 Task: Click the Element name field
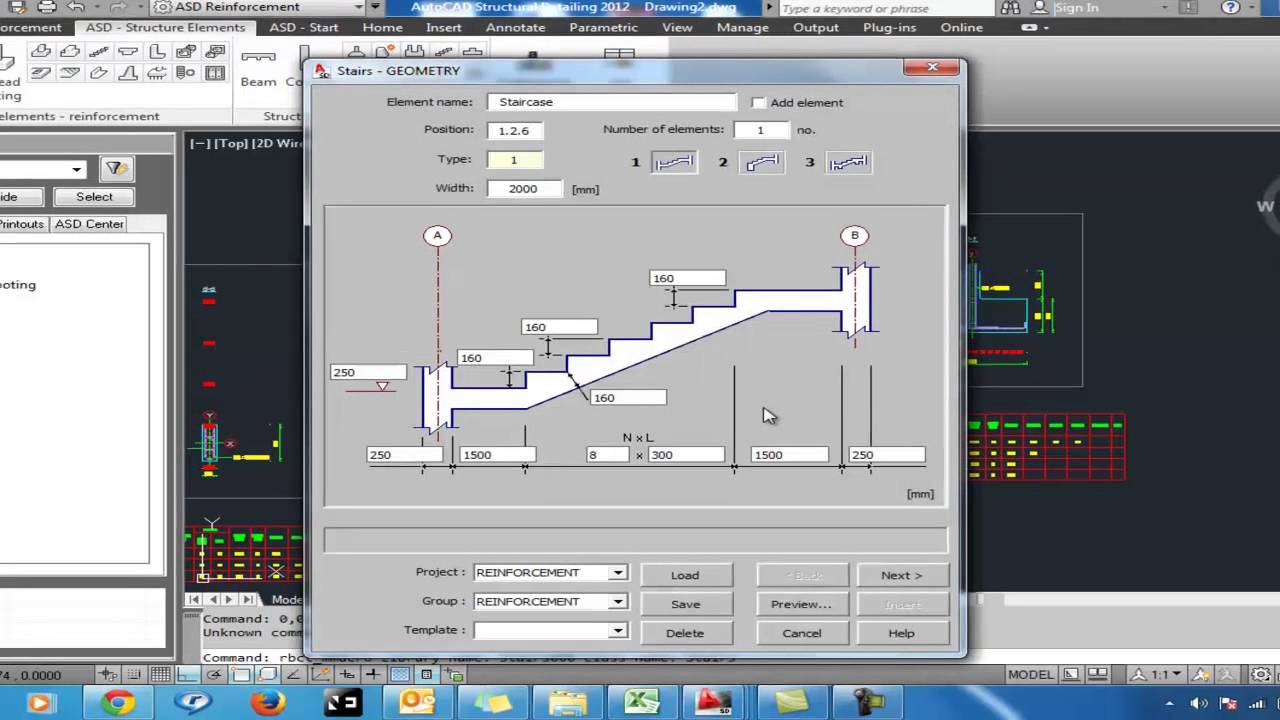pyautogui.click(x=611, y=102)
